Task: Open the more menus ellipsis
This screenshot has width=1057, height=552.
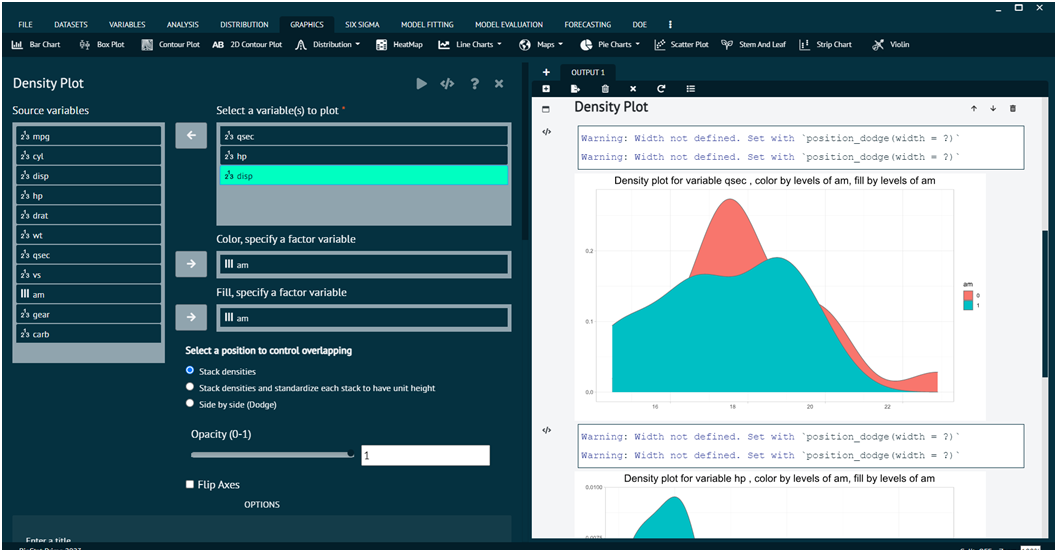Action: pyautogui.click(x=670, y=24)
